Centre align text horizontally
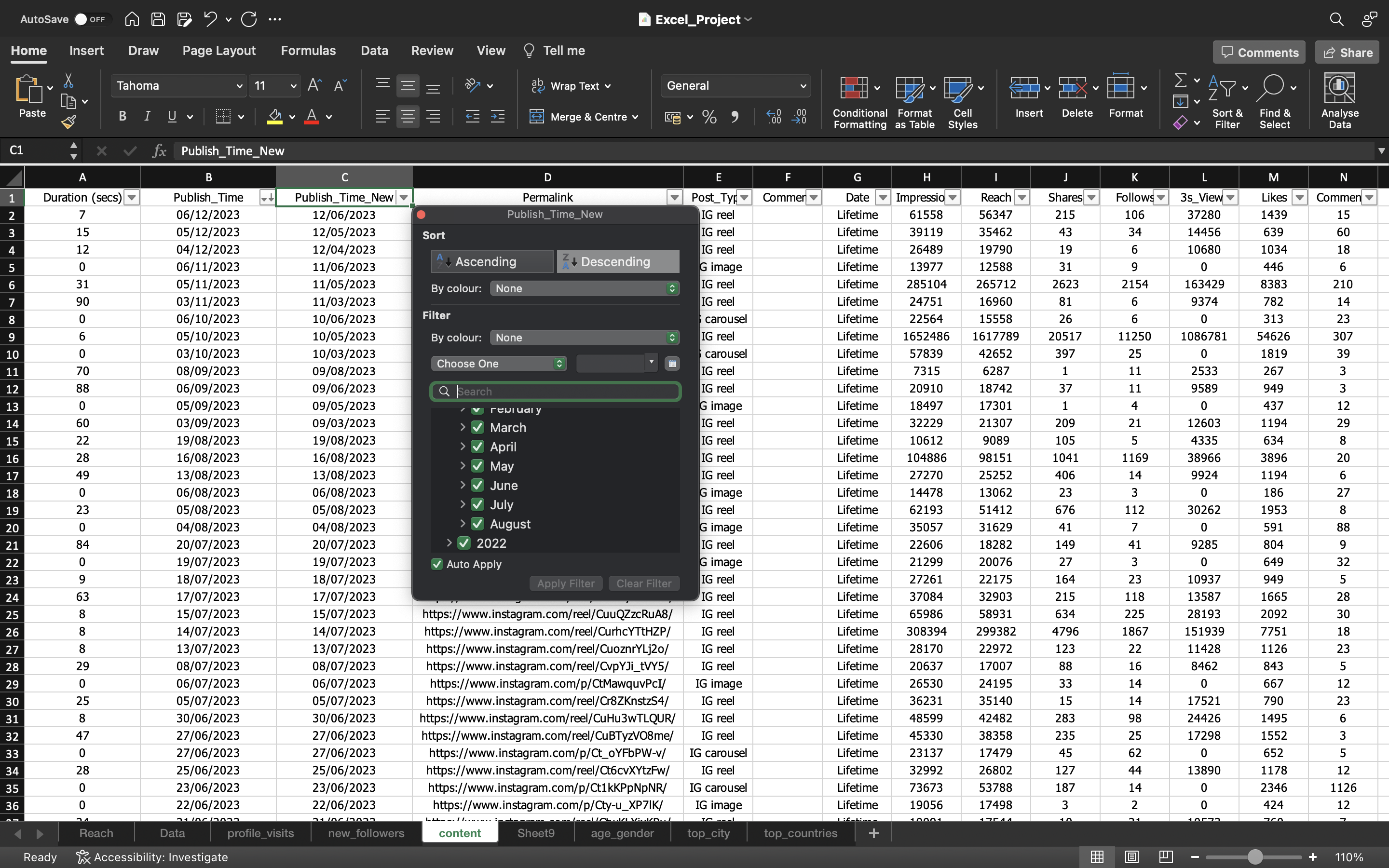 [x=408, y=117]
